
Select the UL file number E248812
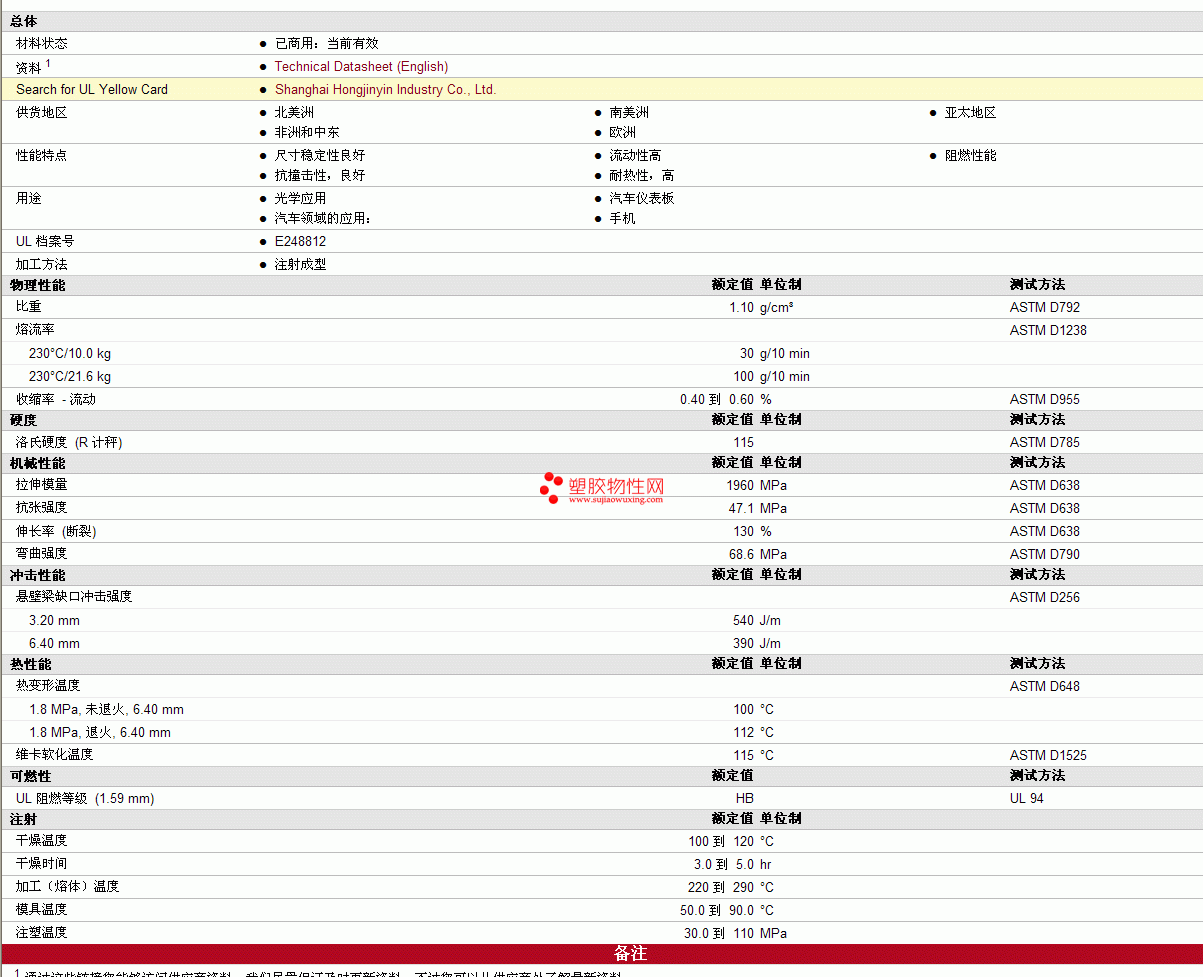point(300,242)
